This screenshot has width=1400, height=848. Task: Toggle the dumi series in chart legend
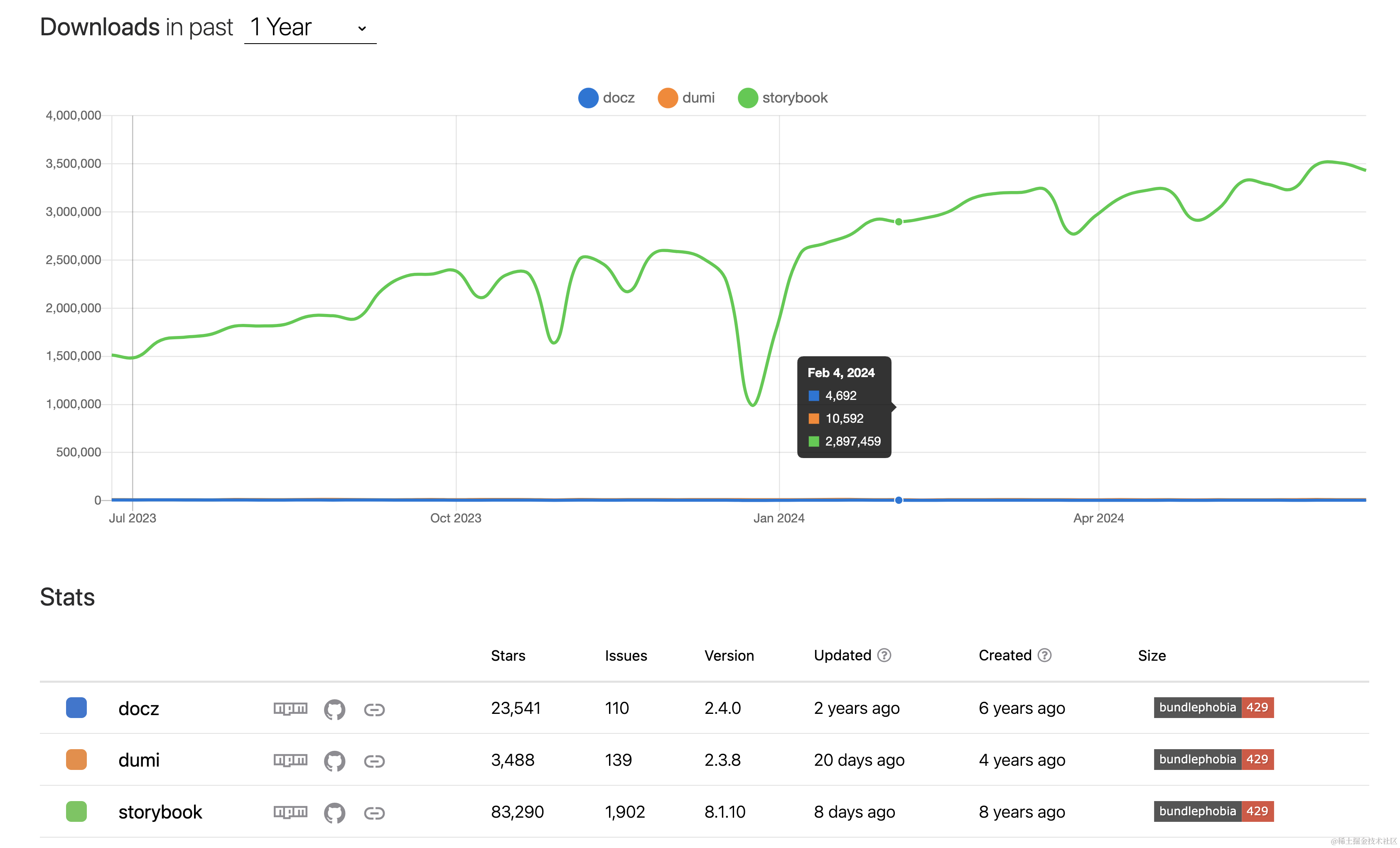(686, 98)
